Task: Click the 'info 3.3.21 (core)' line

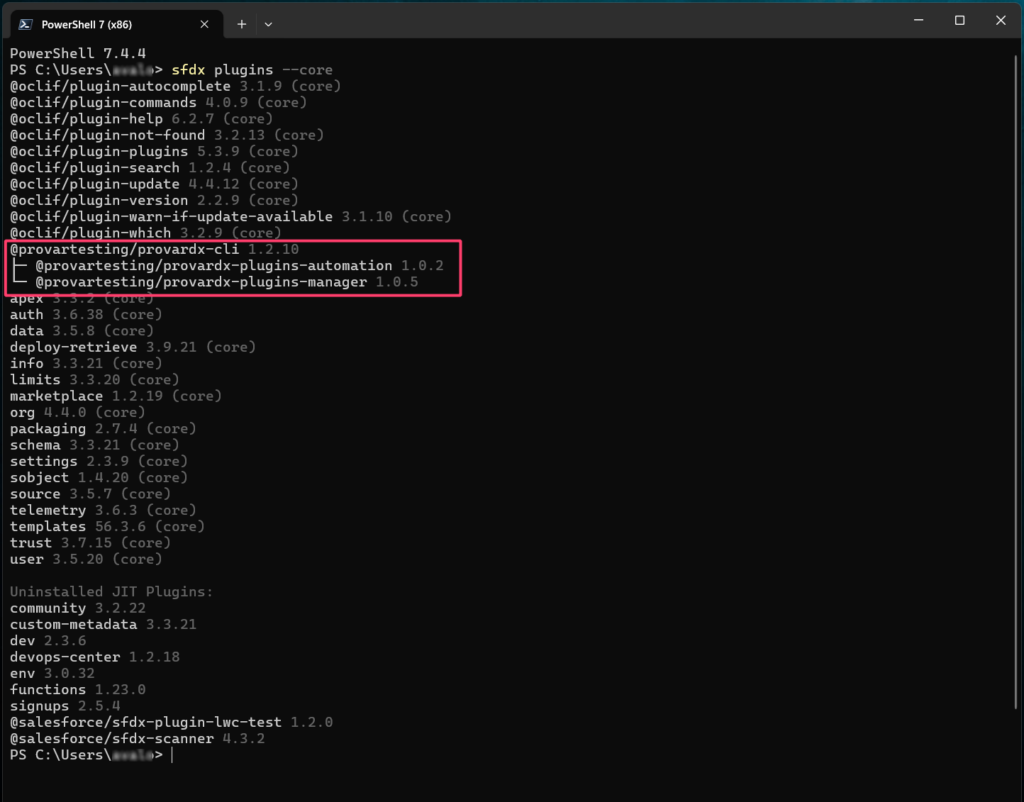Action: coord(86,364)
